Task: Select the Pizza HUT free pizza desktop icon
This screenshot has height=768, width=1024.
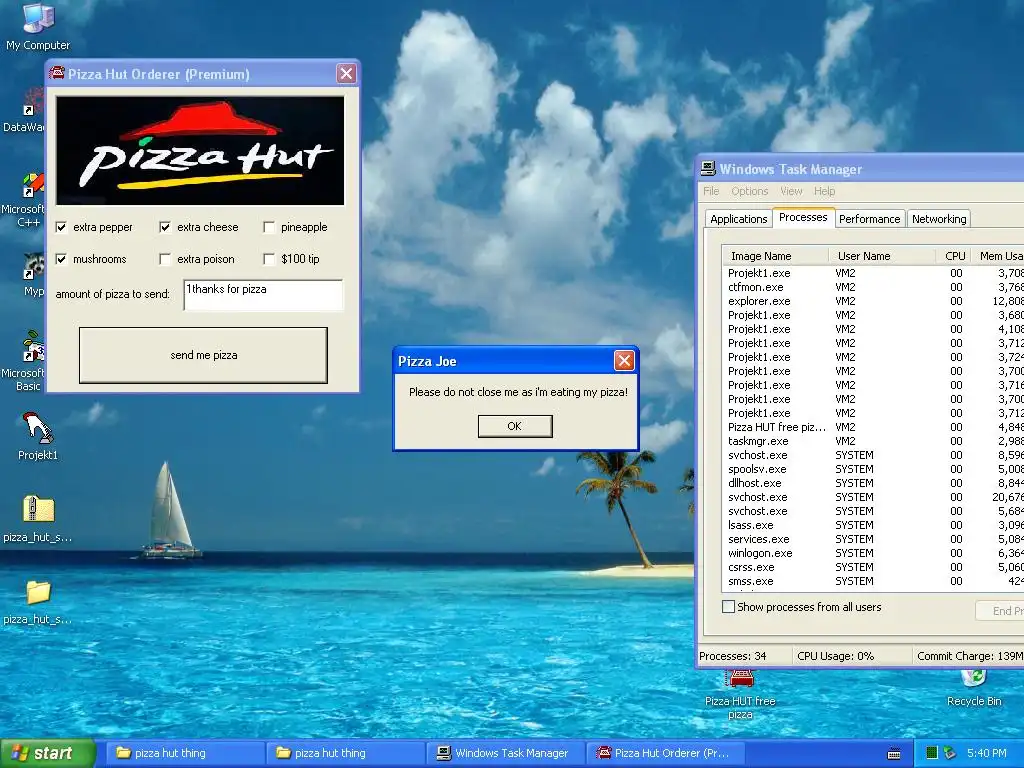Action: [741, 694]
